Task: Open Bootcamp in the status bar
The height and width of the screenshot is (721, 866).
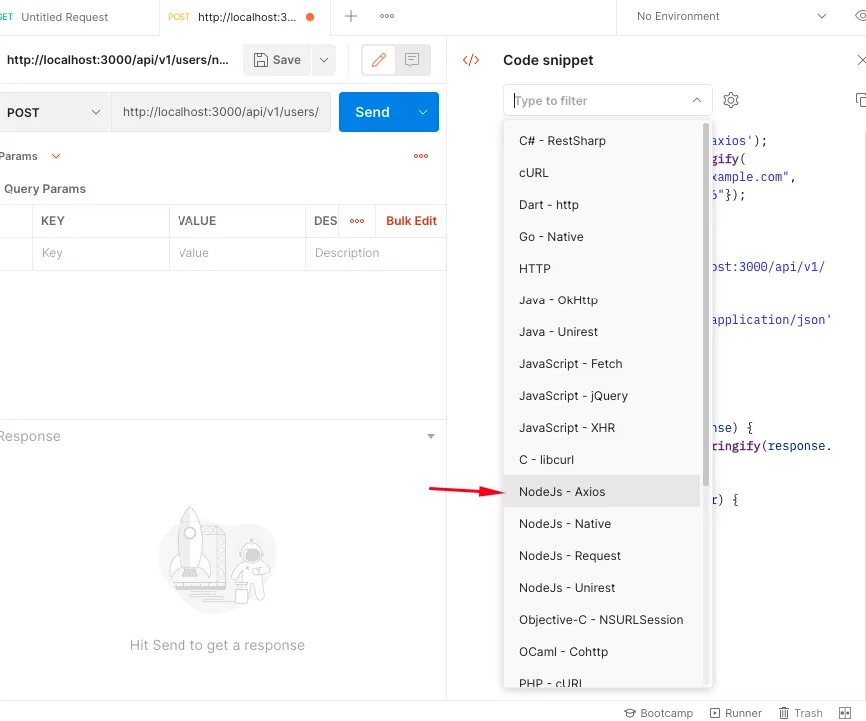Action: coord(658,713)
